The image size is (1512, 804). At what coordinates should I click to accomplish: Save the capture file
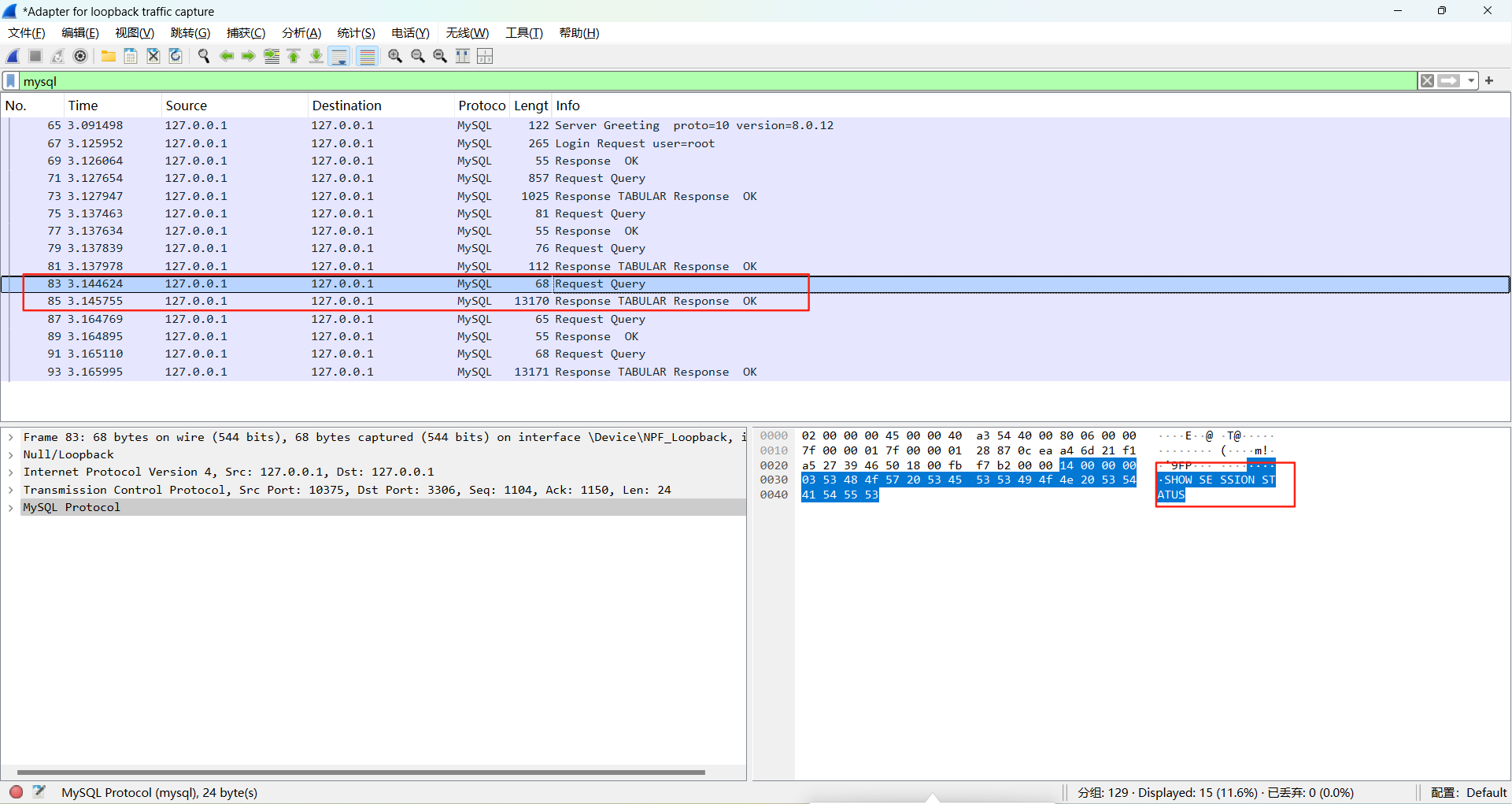[x=131, y=56]
